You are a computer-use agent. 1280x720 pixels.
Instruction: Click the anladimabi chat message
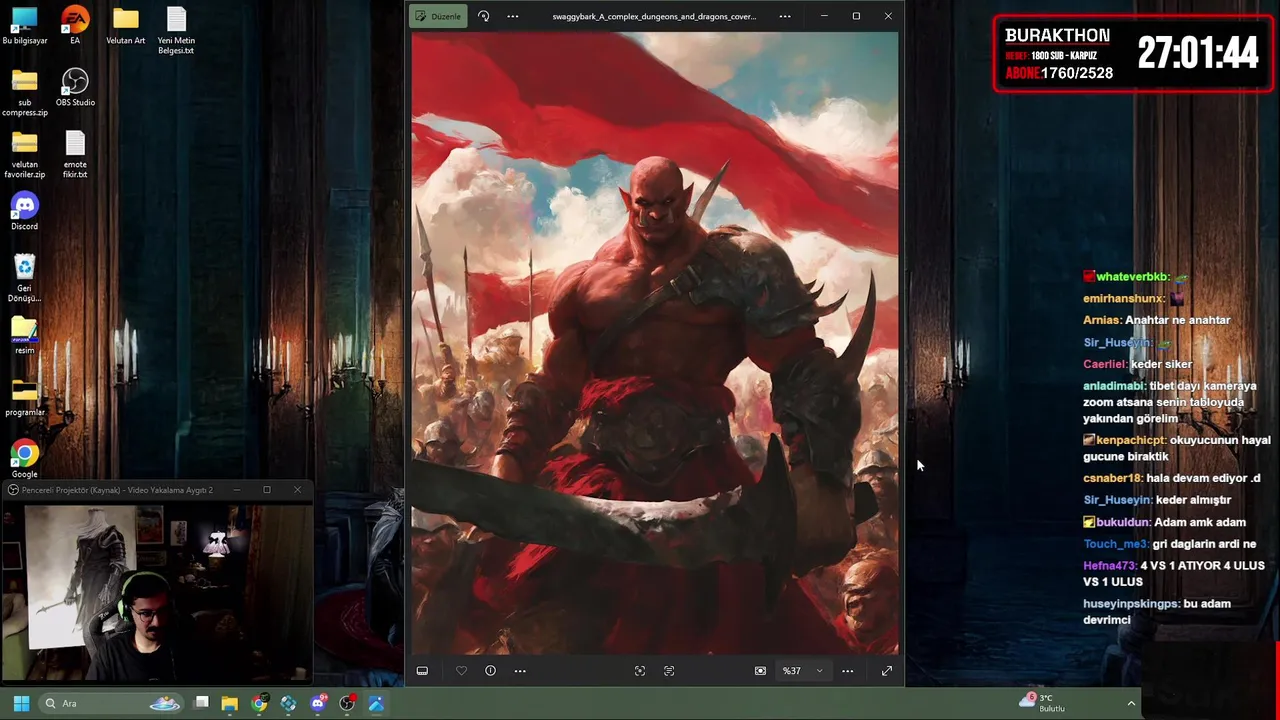tap(1170, 402)
